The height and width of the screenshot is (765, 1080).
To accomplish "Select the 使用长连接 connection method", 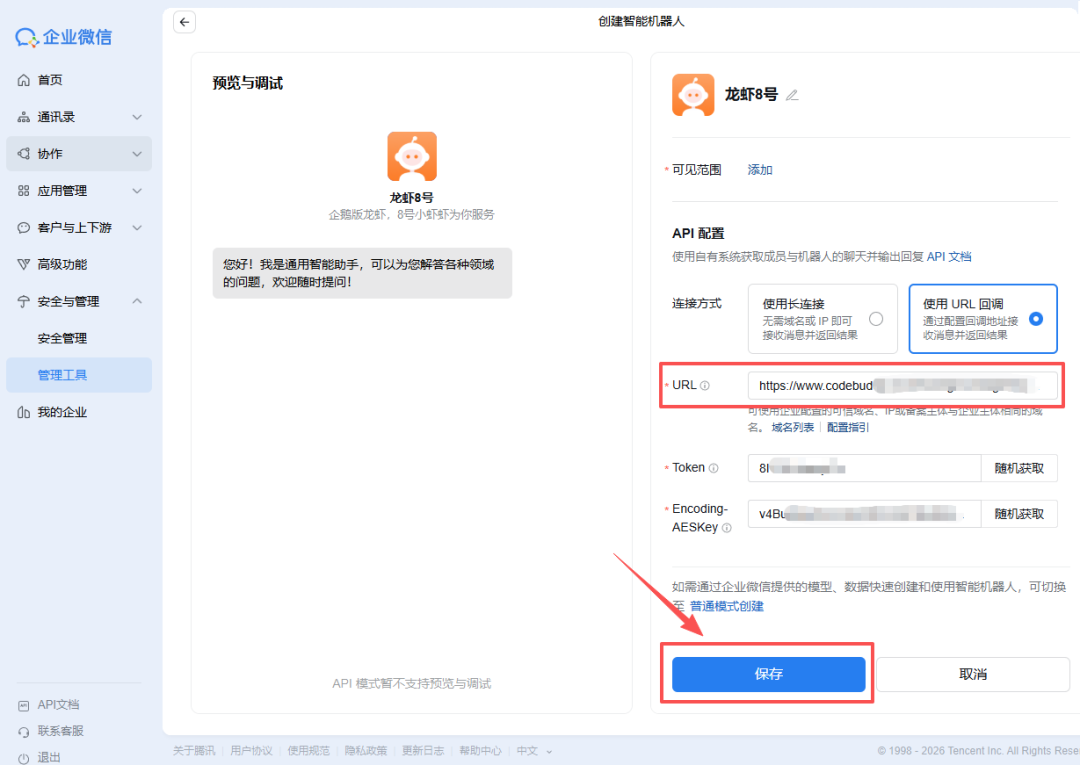I will pyautogui.click(x=822, y=320).
